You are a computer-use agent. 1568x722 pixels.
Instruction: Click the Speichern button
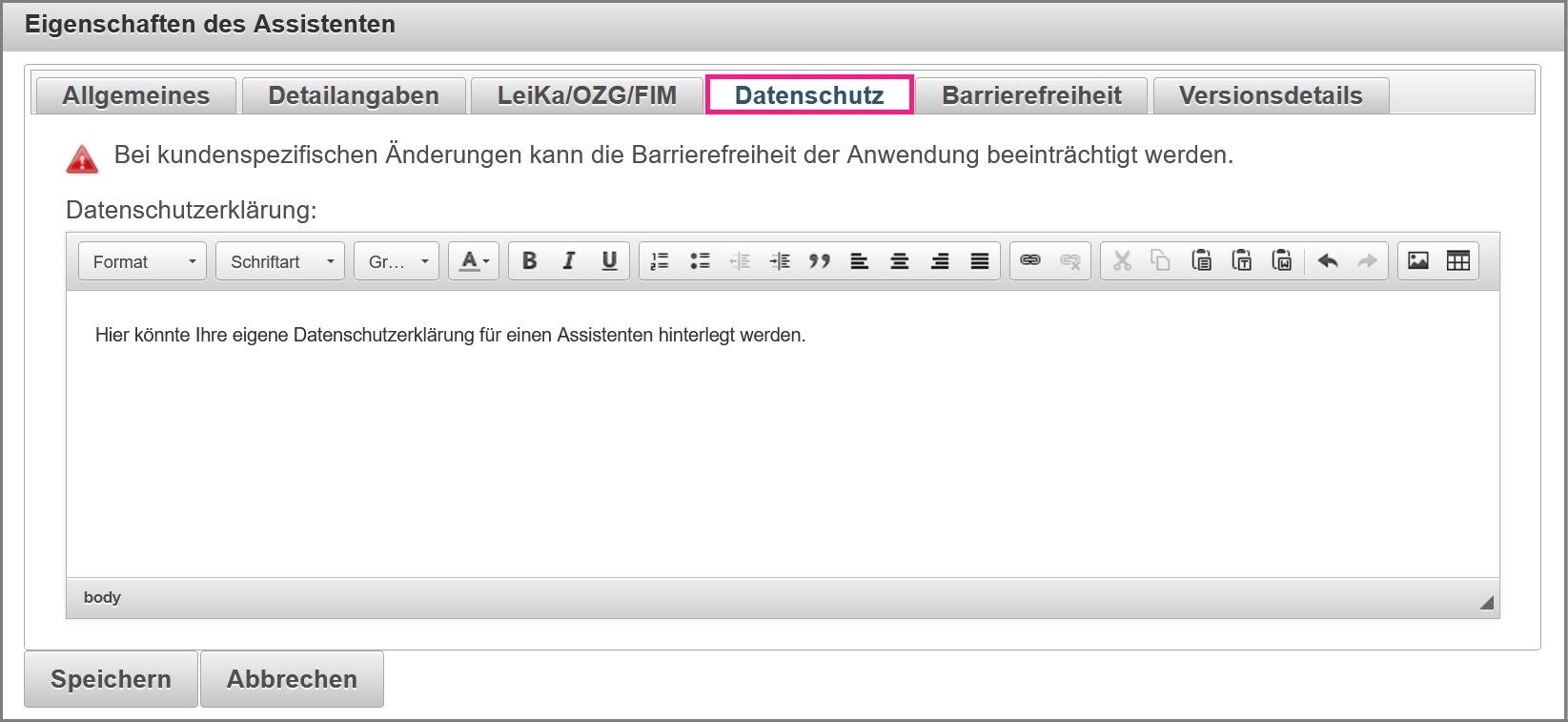[111, 679]
